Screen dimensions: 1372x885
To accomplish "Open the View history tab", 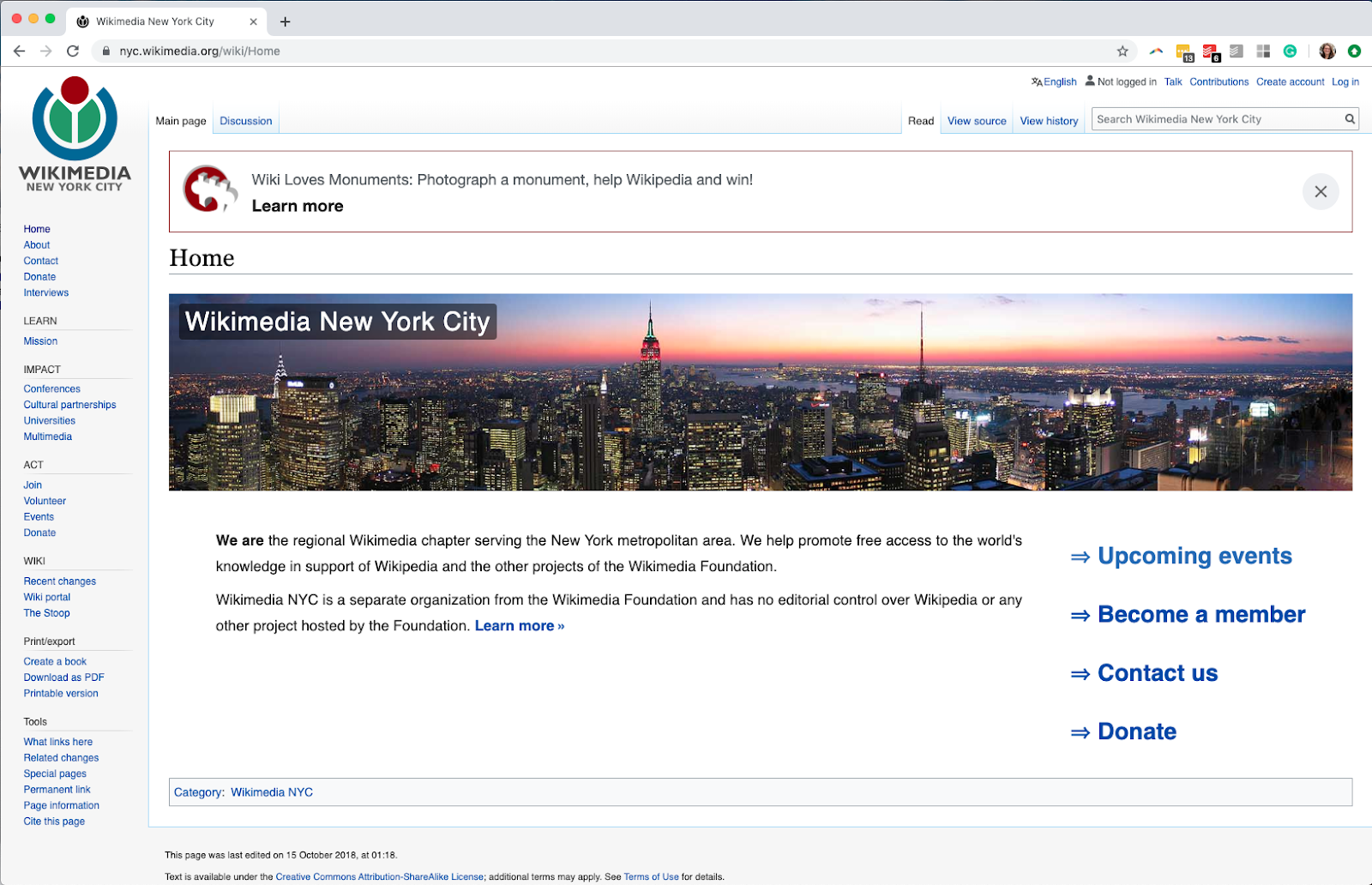I will [1049, 121].
